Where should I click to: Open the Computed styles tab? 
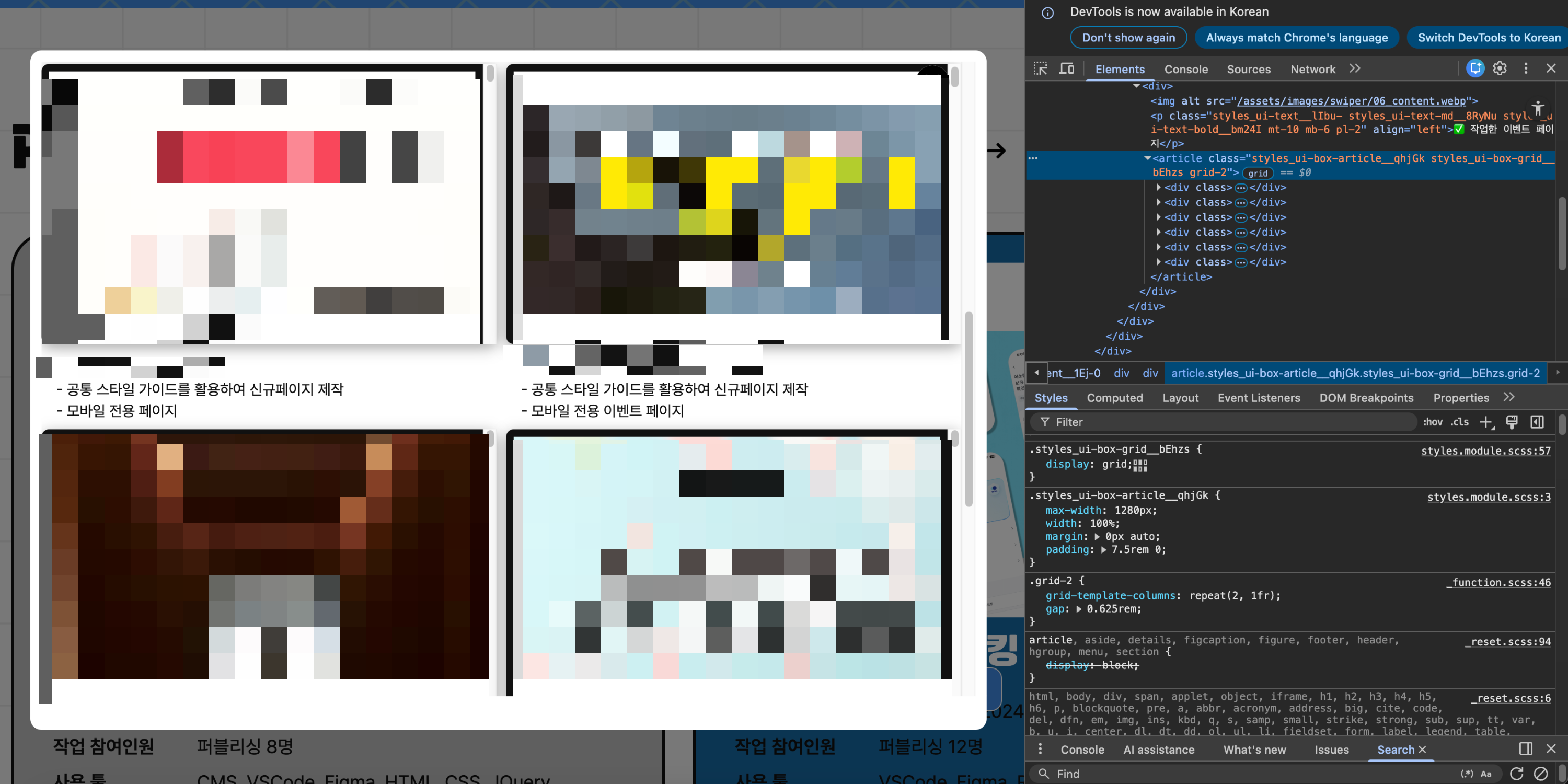(x=1114, y=397)
